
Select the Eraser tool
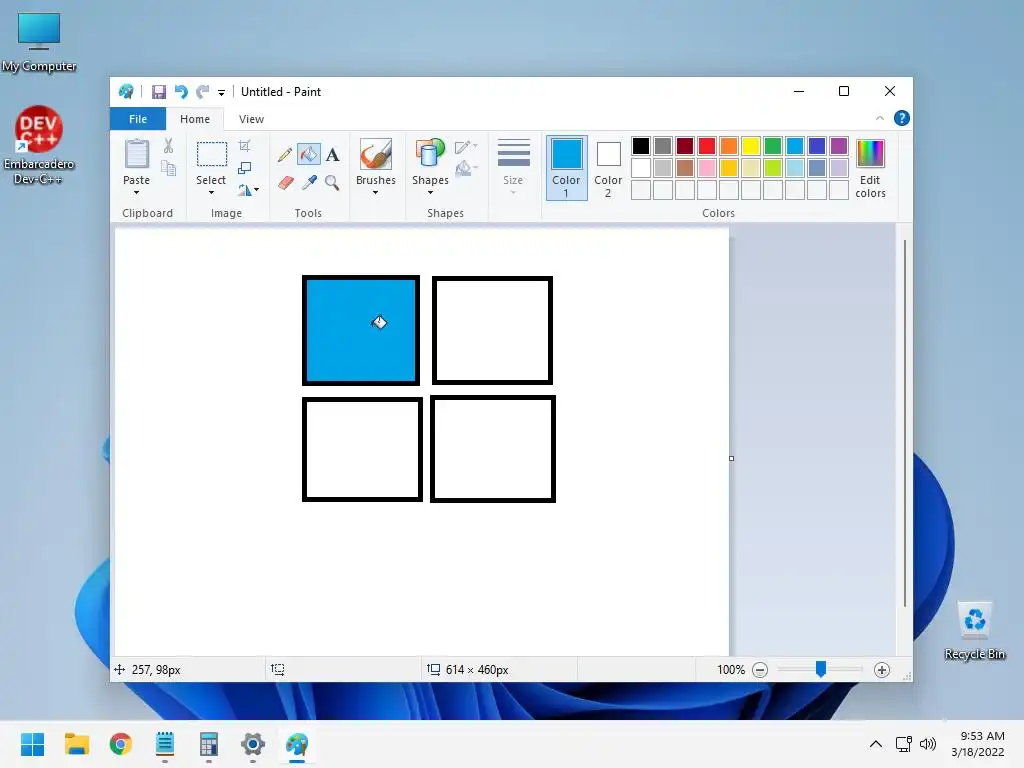click(285, 182)
